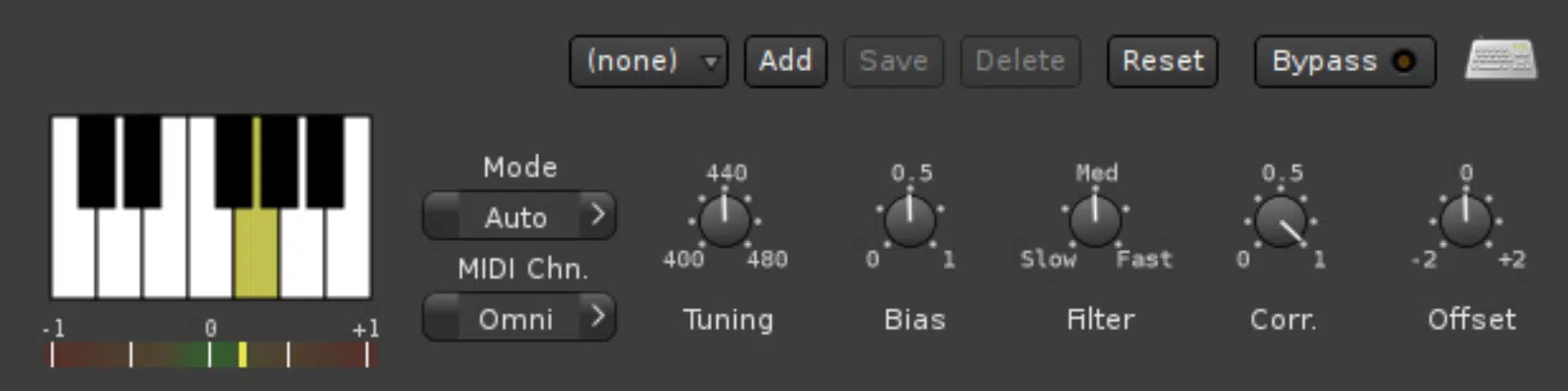
Task: Click the Offset knob
Action: [1465, 219]
